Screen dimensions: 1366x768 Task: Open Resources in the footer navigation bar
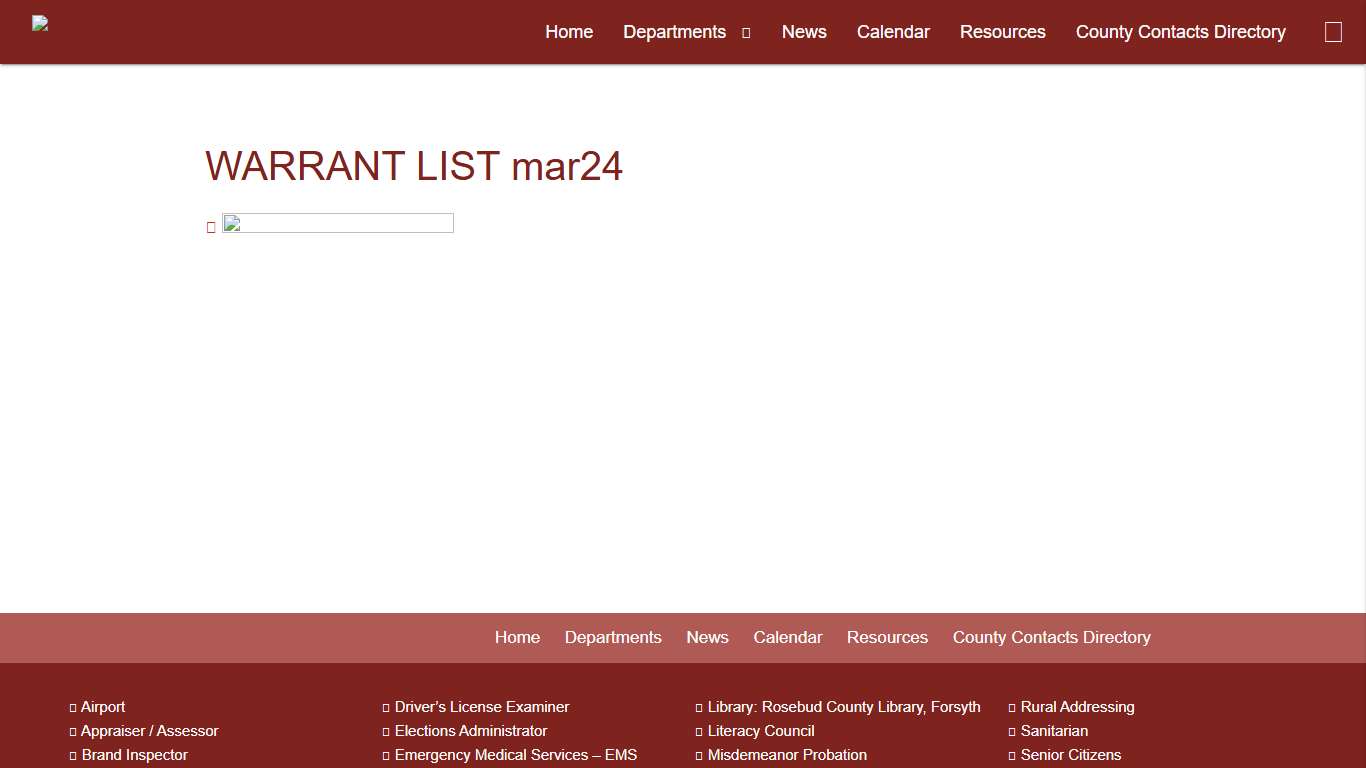887,637
